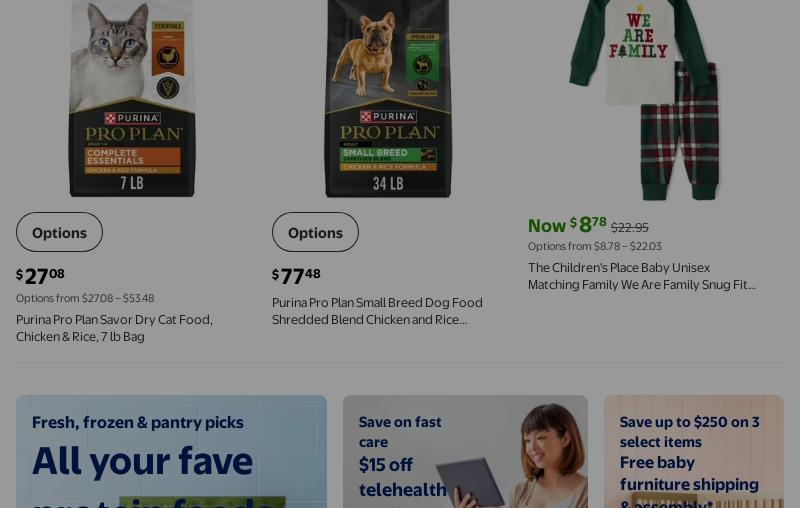Click the crossed-out $22.95 original price
Screen dimensions: 800x508
pos(630,227)
